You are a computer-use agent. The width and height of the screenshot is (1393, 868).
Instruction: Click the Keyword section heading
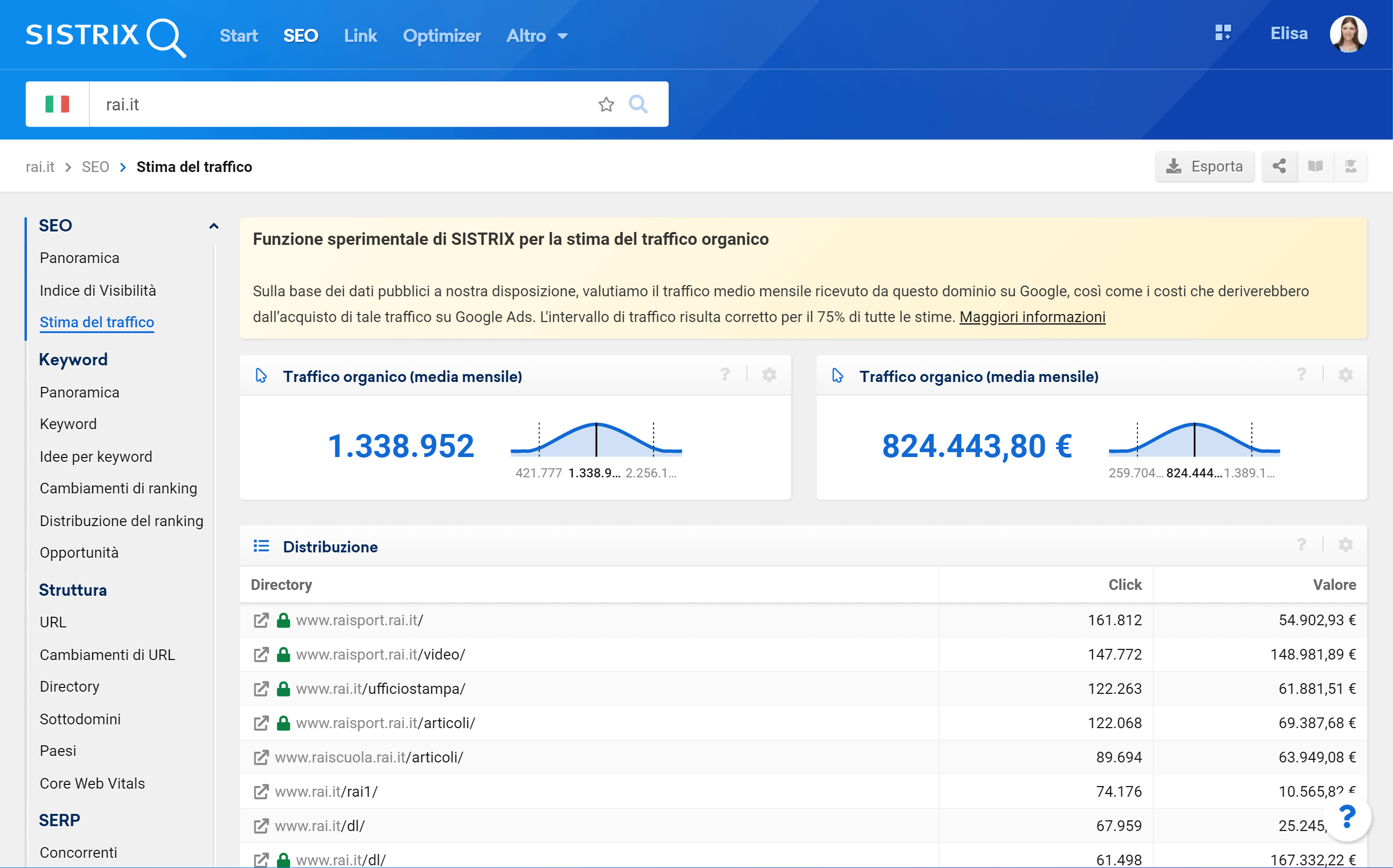pos(73,360)
